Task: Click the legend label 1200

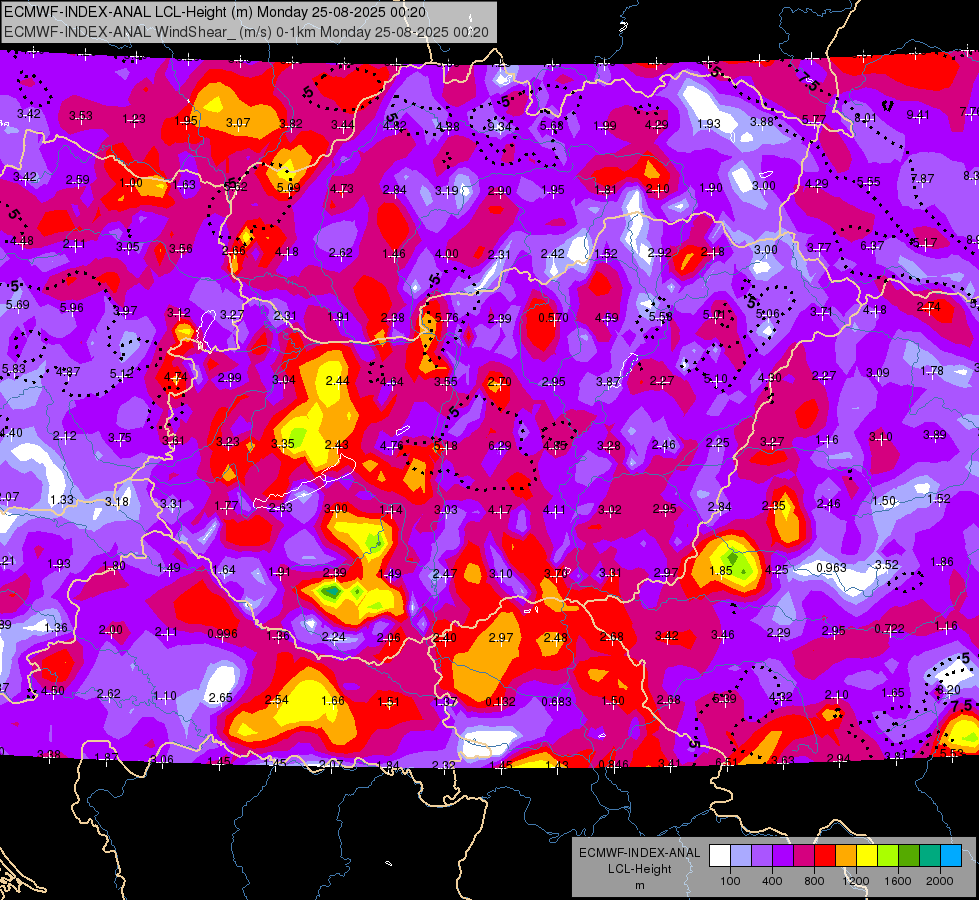Action: click(x=855, y=881)
